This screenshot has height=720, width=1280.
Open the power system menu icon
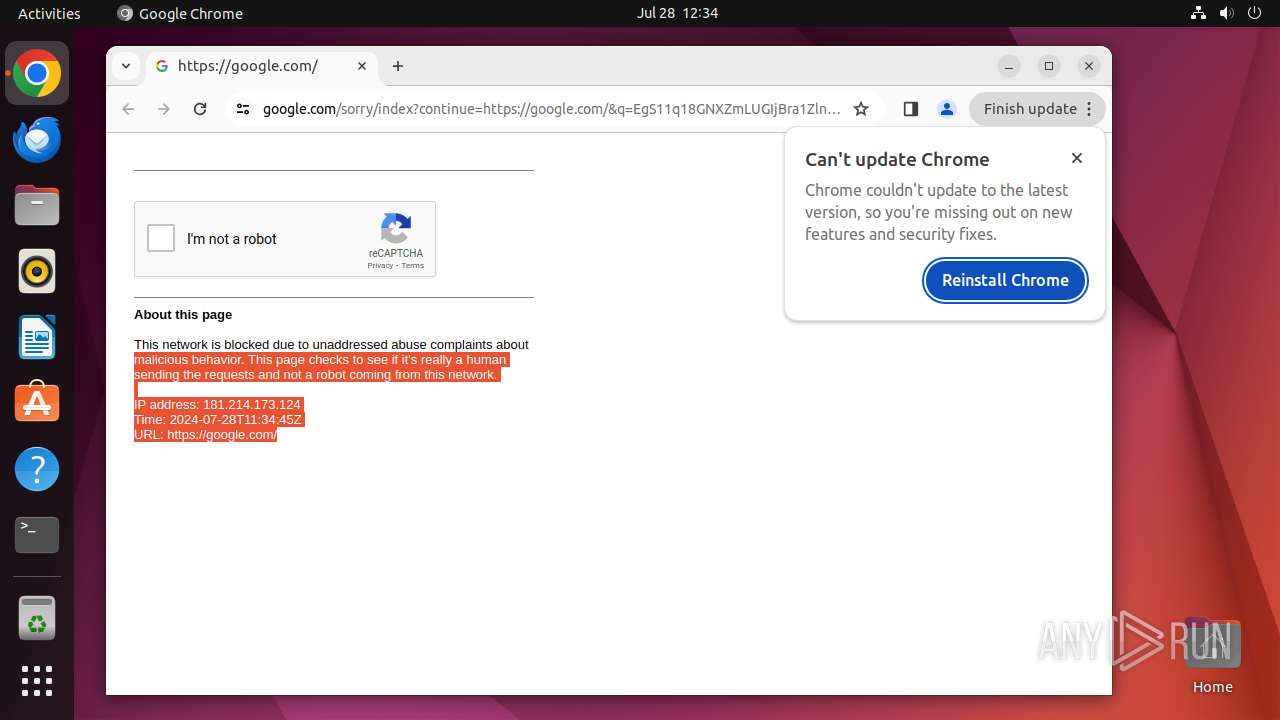click(x=1255, y=13)
